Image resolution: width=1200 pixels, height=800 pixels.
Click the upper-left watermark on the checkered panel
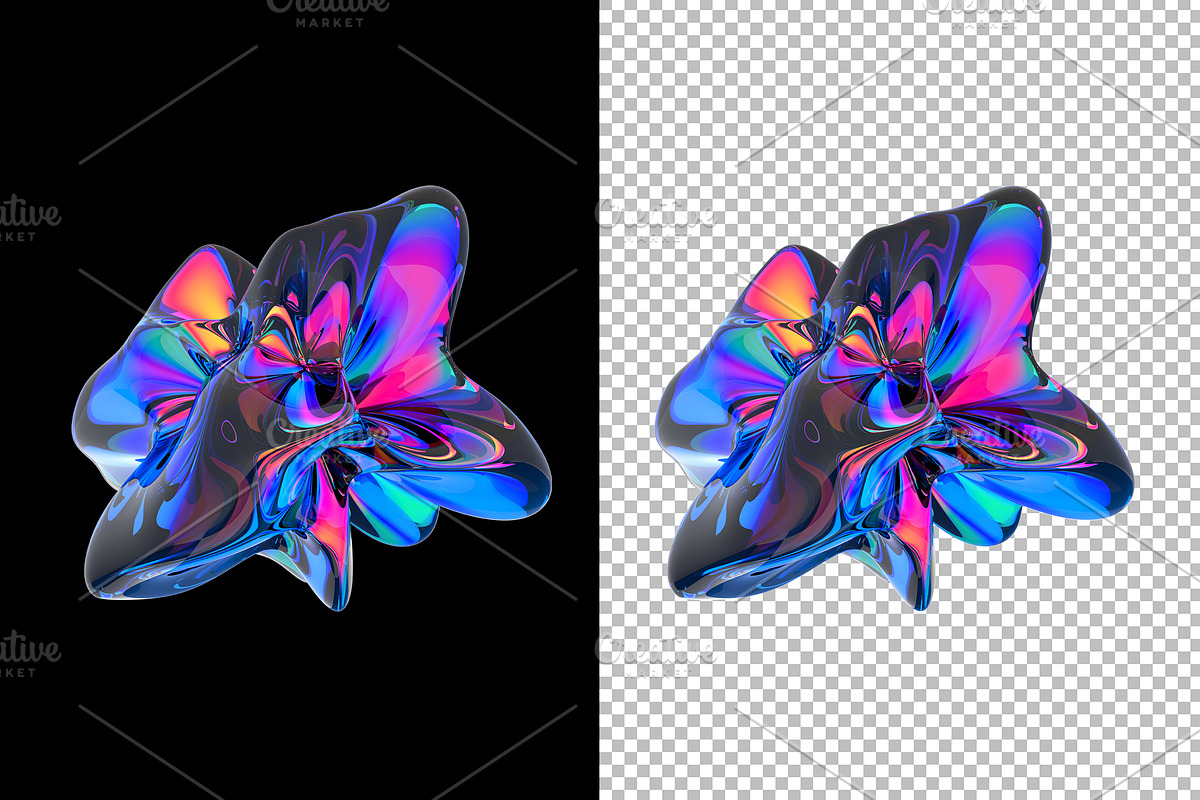pos(655,220)
